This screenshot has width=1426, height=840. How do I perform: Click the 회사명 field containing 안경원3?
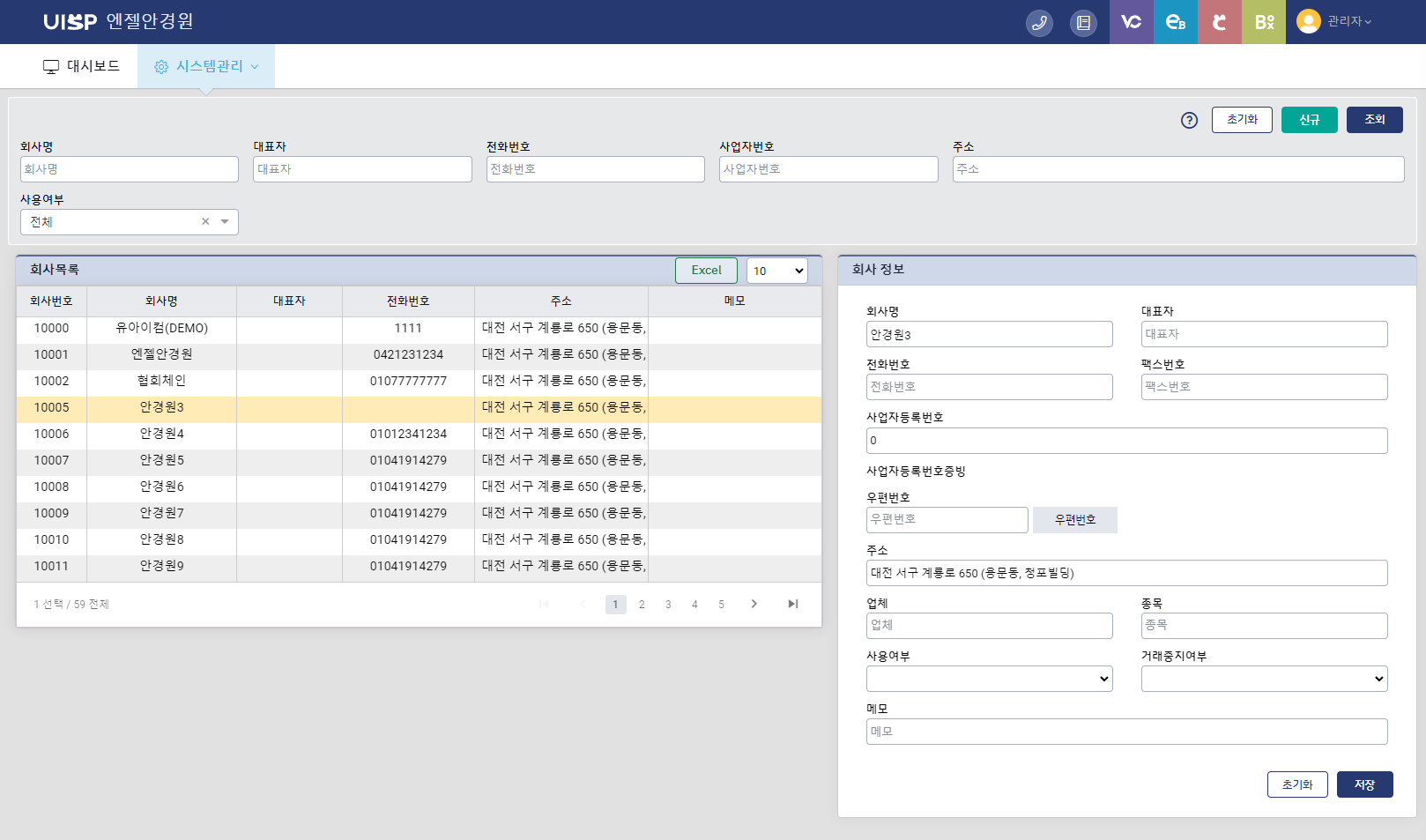point(989,334)
